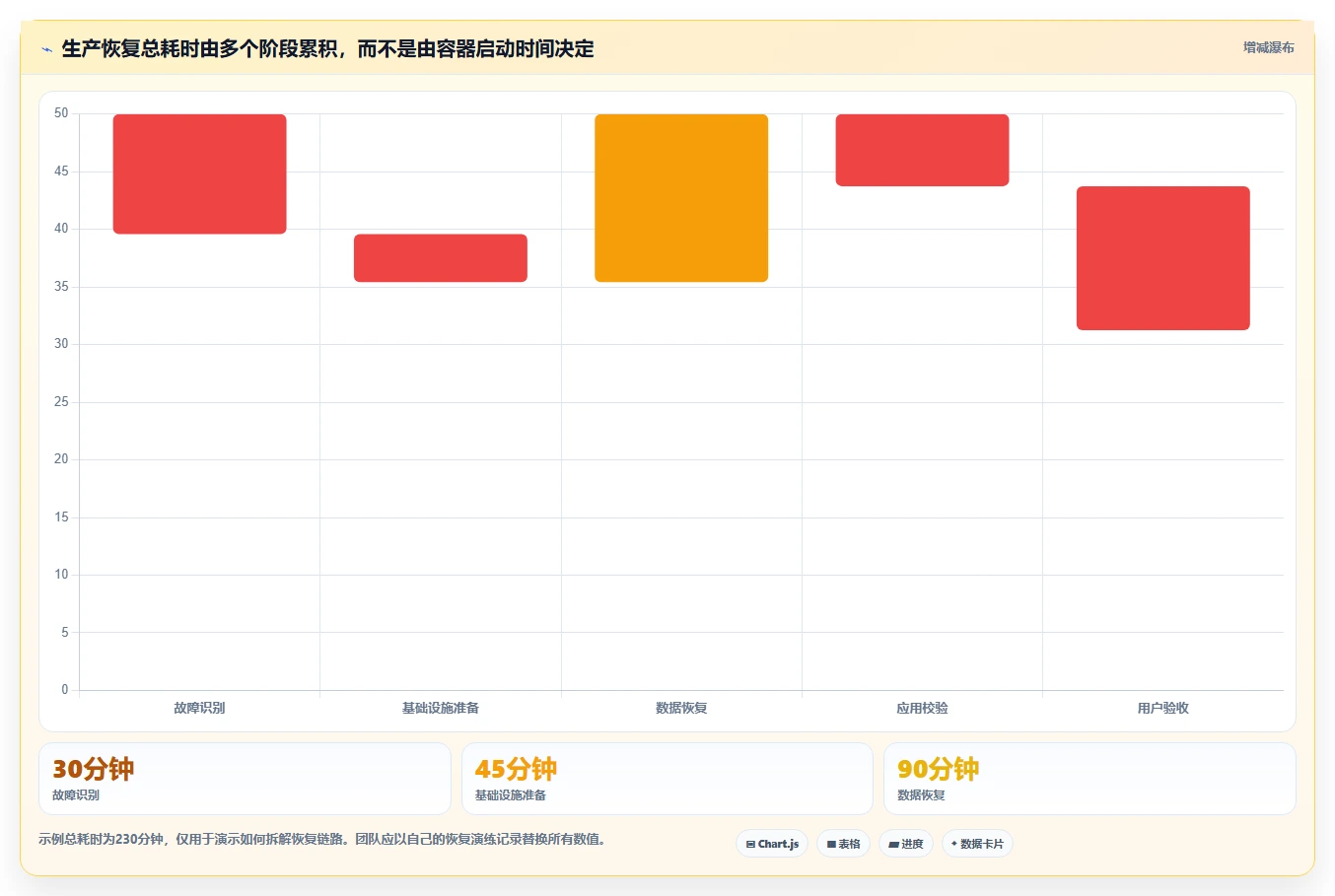Click the 30分钟 data card value
Viewport: 1335px width, 896px height.
point(93,769)
